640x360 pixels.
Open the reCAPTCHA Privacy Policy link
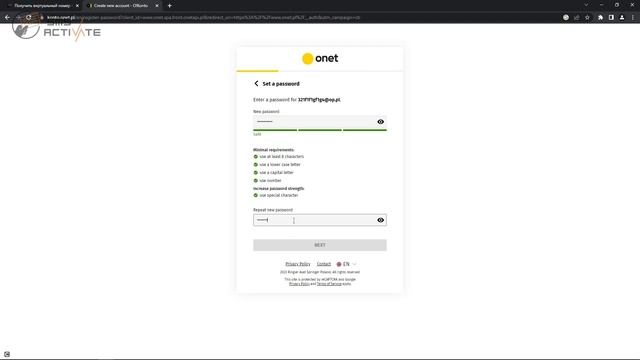coord(299,284)
